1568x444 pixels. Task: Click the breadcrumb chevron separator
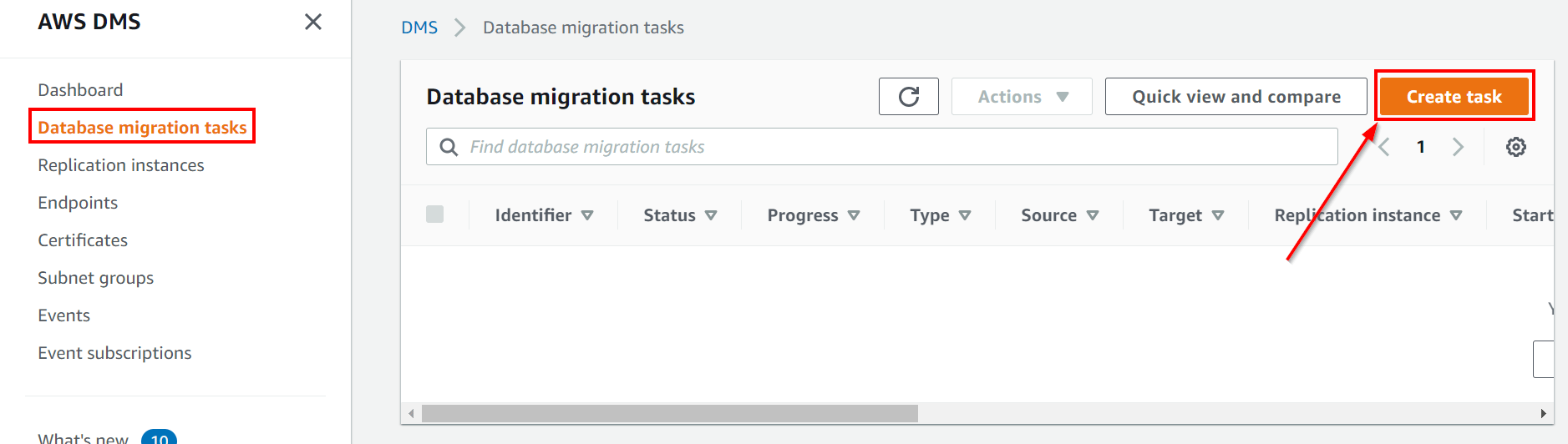click(459, 28)
